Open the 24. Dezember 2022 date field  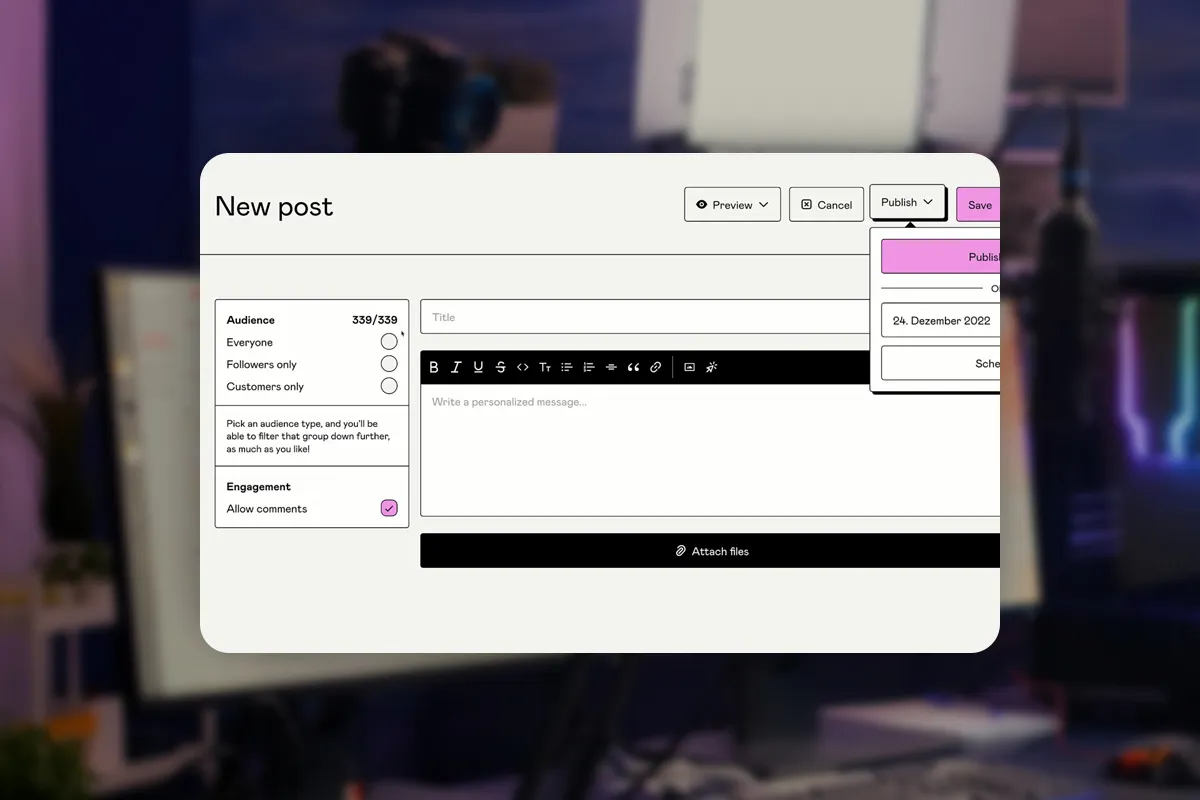tap(940, 320)
